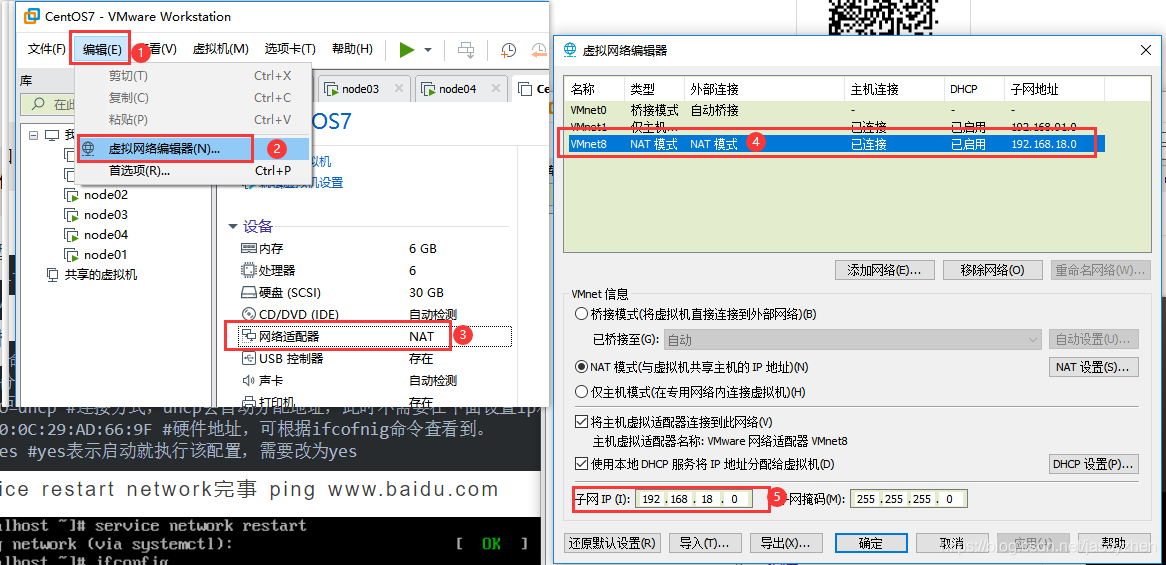Click DHCP 设置(P) settings button
This screenshot has width=1166, height=565.
[x=1093, y=465]
